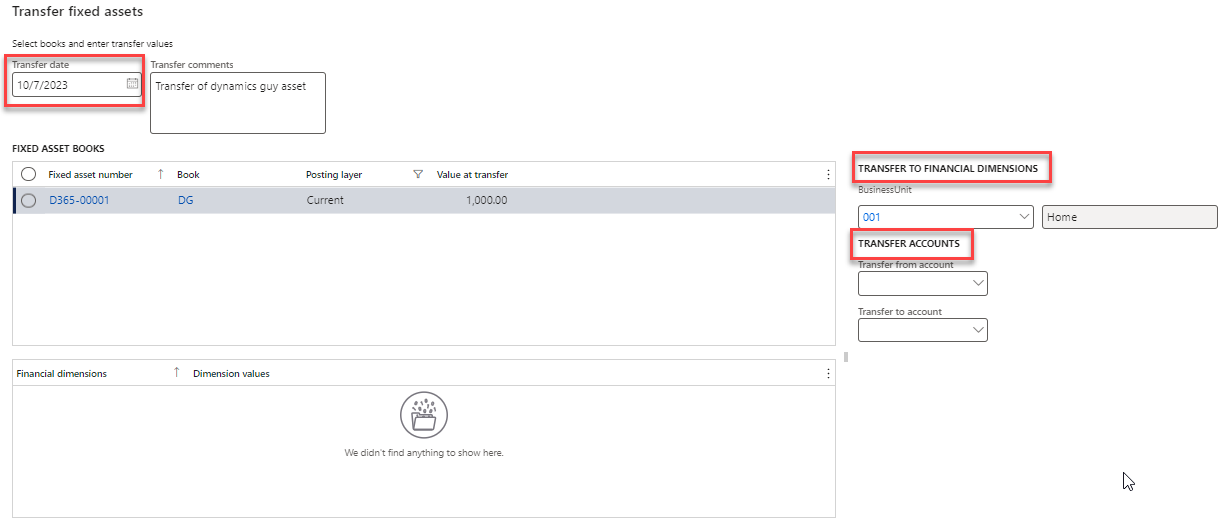Open Financial dimensions grid options menu

click(x=828, y=373)
